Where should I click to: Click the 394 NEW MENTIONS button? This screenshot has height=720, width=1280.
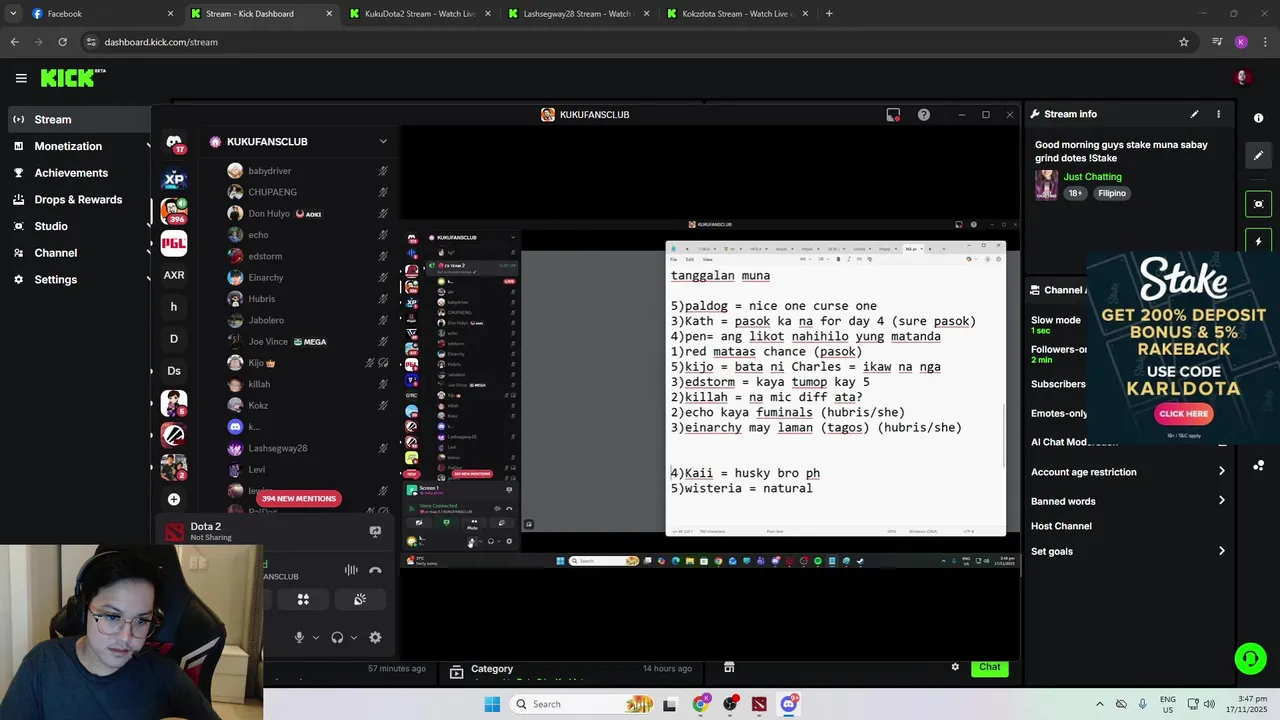[x=298, y=499]
